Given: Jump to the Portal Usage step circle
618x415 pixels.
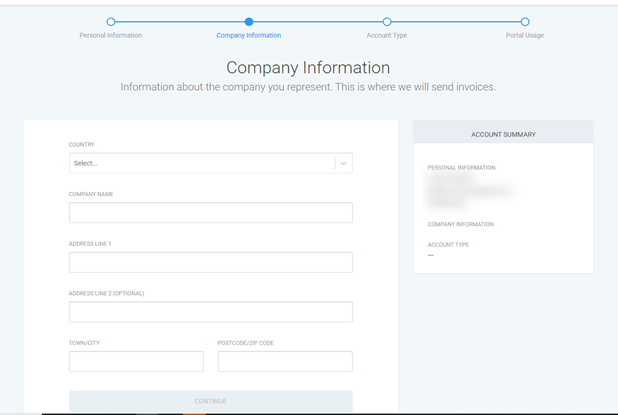Looking at the screenshot, I should (x=525, y=21).
